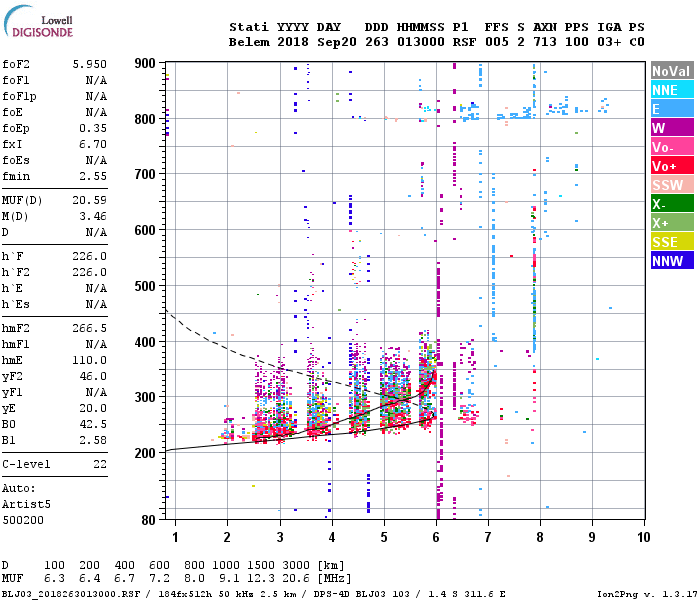Click the fmin value 2.55
Viewport: 700px width, 600px height.
coord(93,176)
